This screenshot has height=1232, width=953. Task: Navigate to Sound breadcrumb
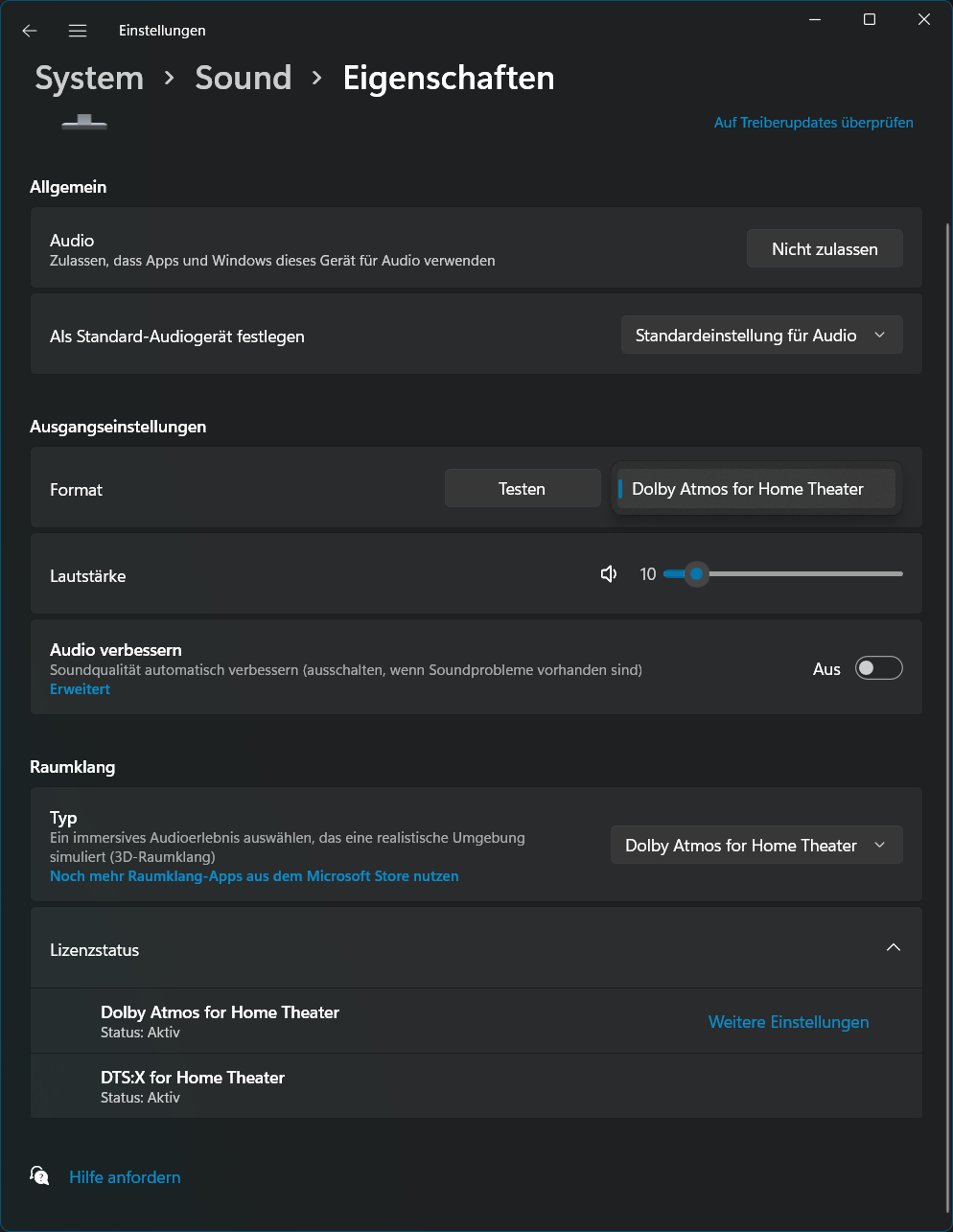pyautogui.click(x=243, y=78)
